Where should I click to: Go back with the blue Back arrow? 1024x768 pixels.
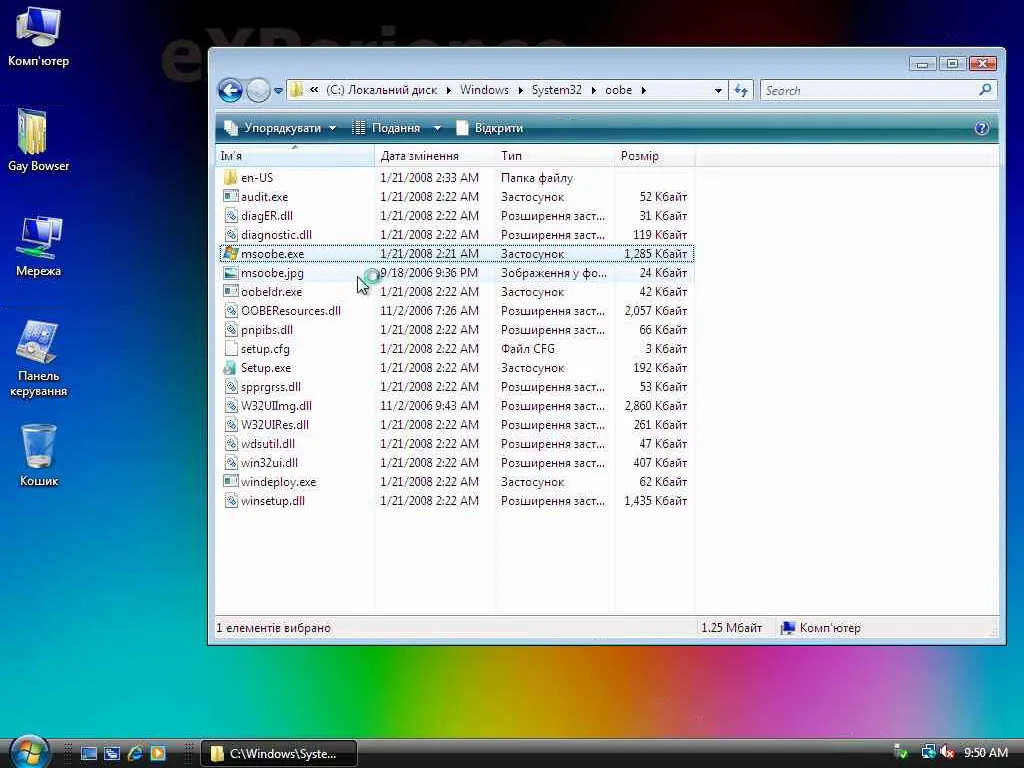click(230, 90)
